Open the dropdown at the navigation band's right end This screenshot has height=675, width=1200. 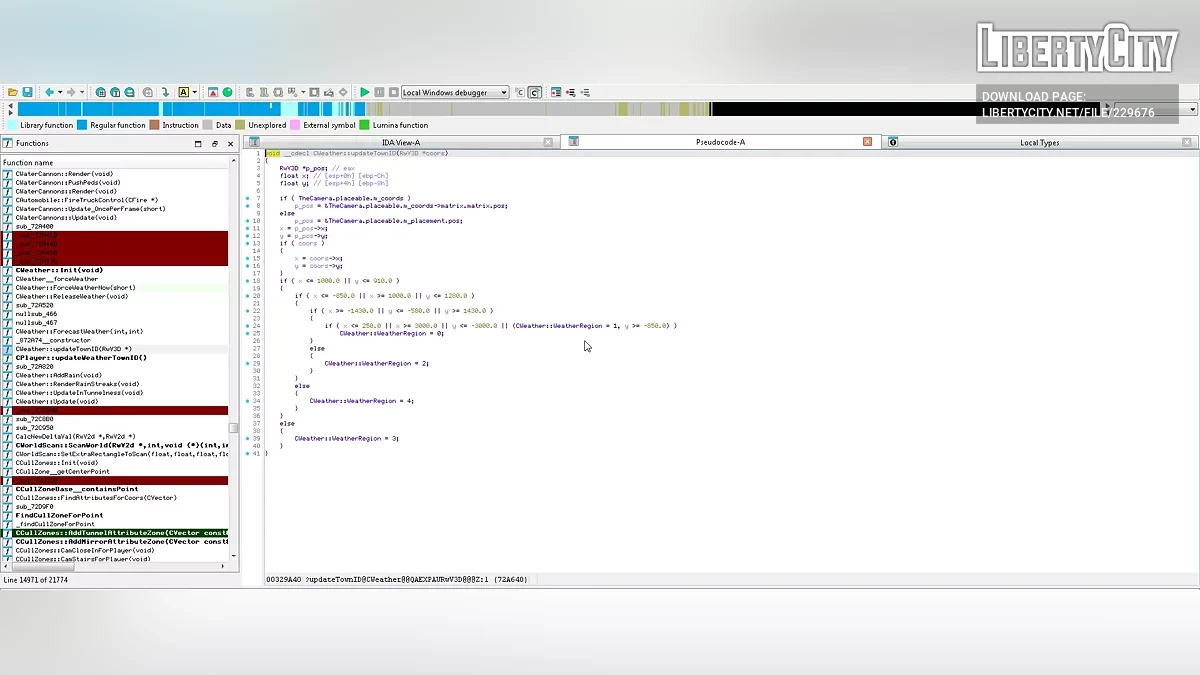coord(1192,109)
